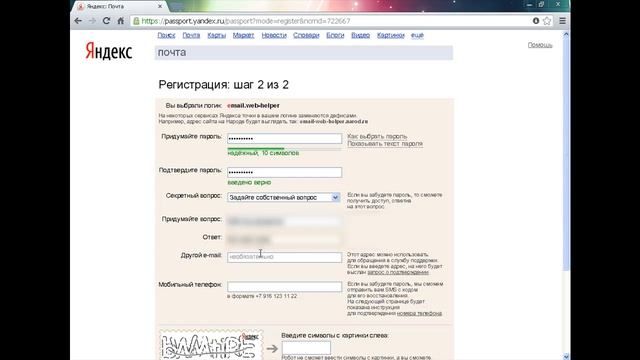Click the Мобильный телефон field
Viewport: 640px width, 360px height.
coord(284,287)
